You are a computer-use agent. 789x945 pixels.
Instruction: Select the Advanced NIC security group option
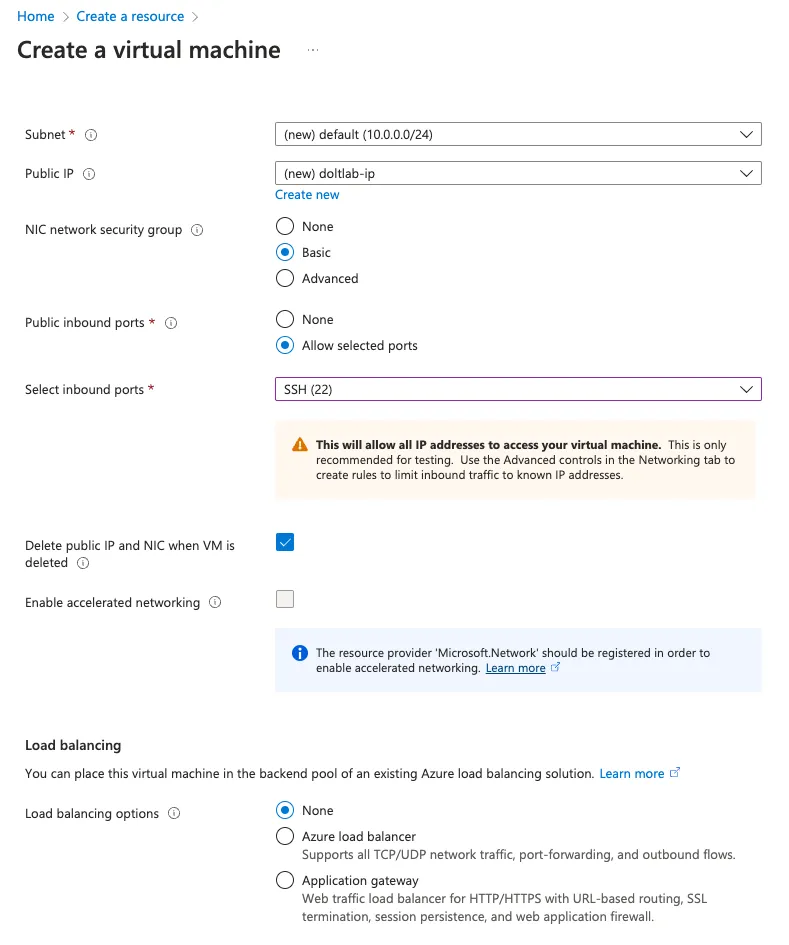coord(284,278)
